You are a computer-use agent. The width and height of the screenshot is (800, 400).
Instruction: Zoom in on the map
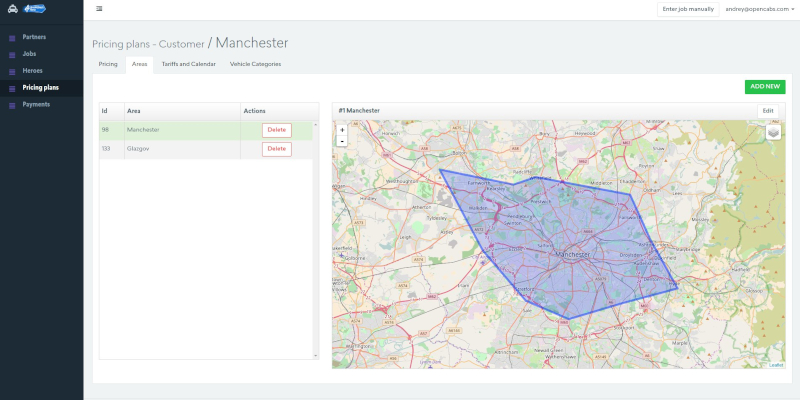pyautogui.click(x=342, y=129)
